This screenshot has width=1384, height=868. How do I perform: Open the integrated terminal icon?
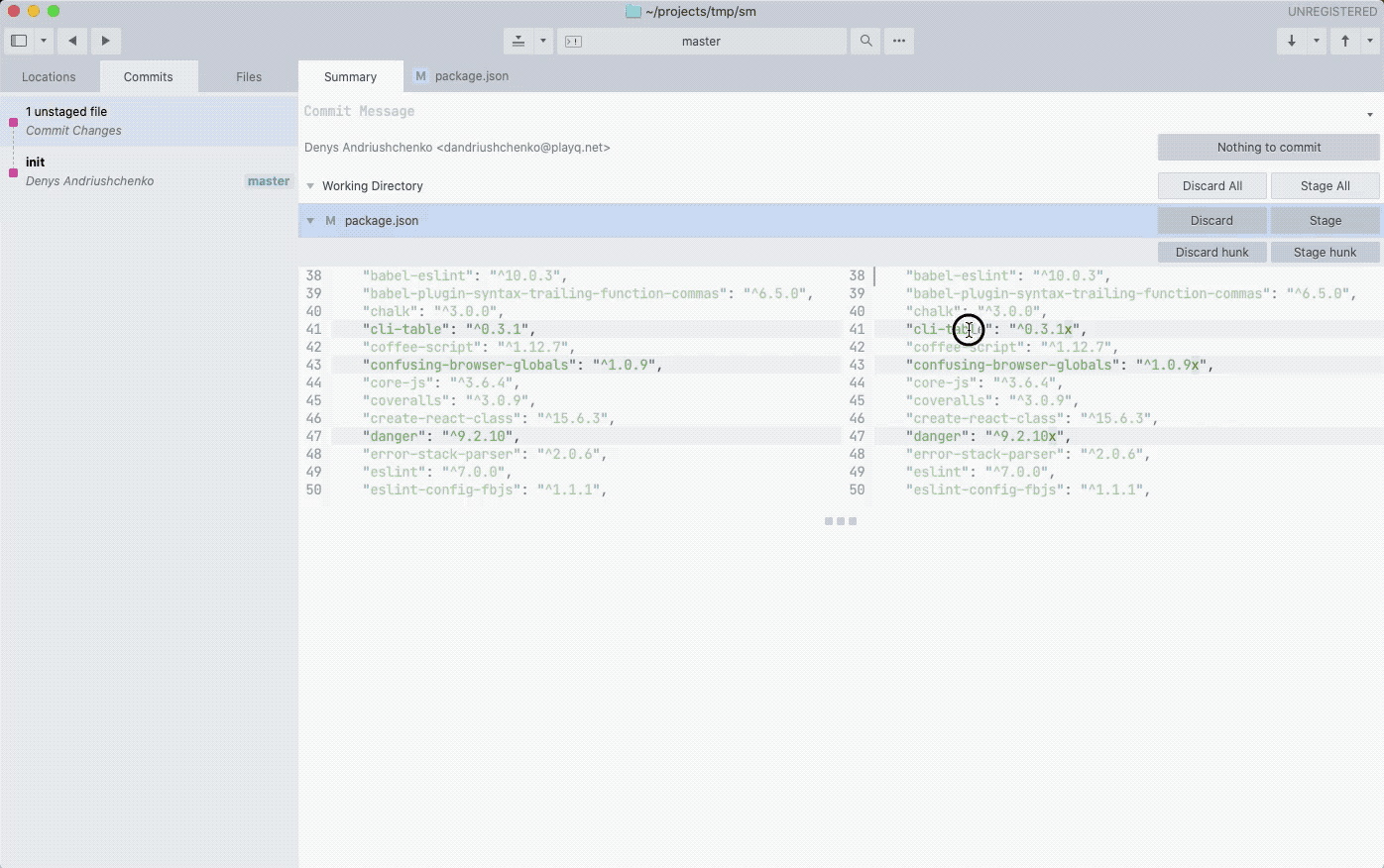point(572,41)
